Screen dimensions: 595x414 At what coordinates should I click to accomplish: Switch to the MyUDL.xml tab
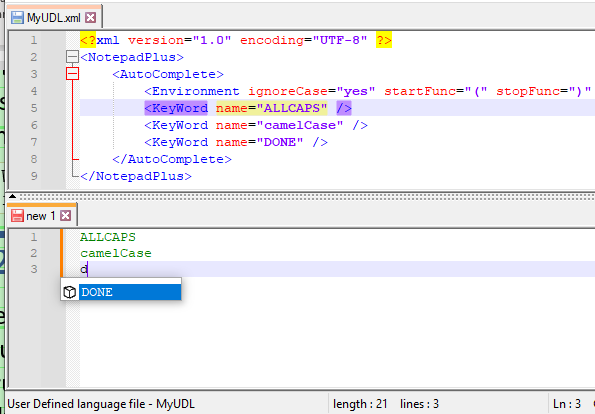pos(54,17)
